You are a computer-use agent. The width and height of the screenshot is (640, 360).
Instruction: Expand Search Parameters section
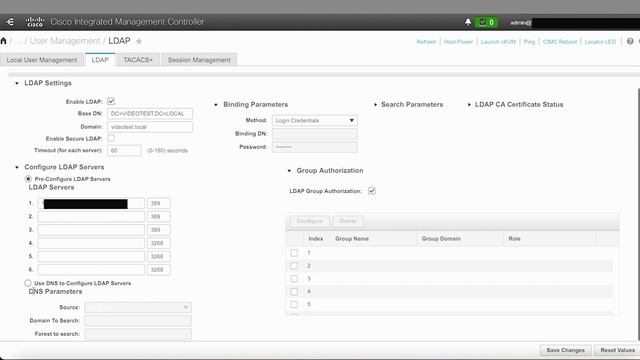coord(376,105)
